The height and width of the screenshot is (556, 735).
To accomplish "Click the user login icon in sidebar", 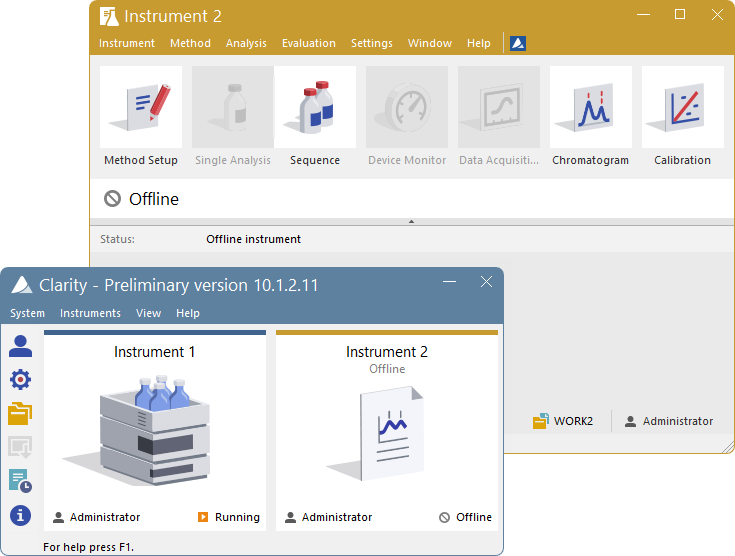I will (20, 346).
